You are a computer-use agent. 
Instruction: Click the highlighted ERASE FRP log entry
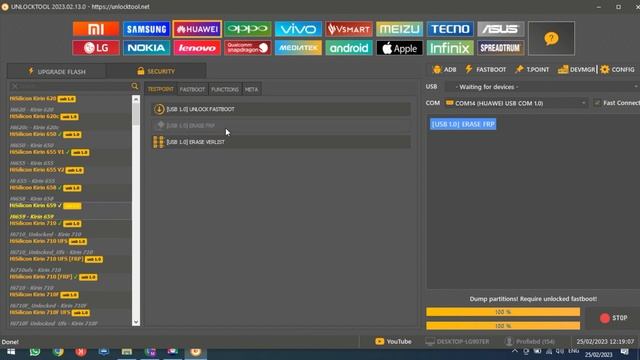[463, 124]
